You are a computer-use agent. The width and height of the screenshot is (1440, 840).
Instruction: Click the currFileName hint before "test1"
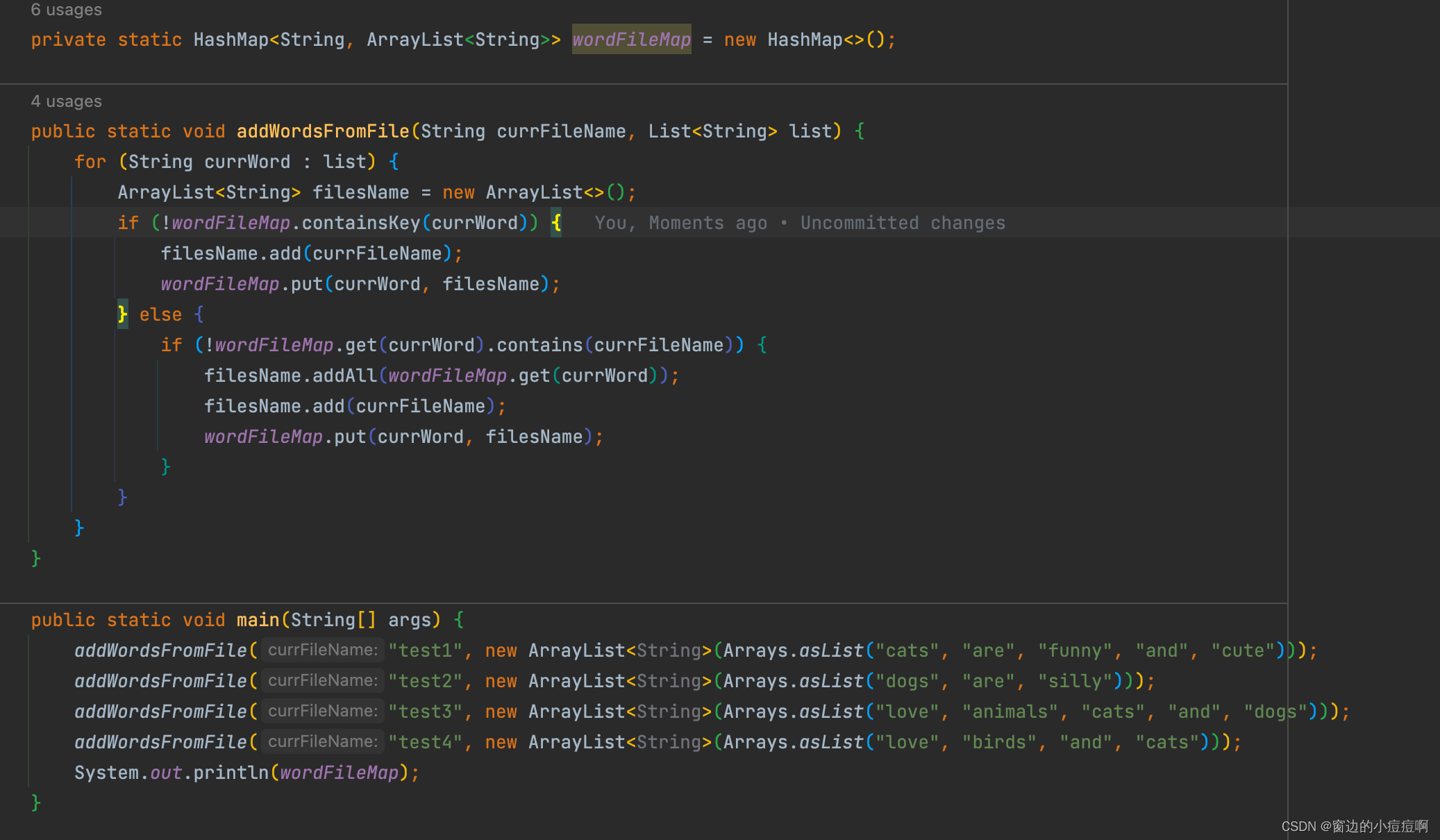point(323,650)
